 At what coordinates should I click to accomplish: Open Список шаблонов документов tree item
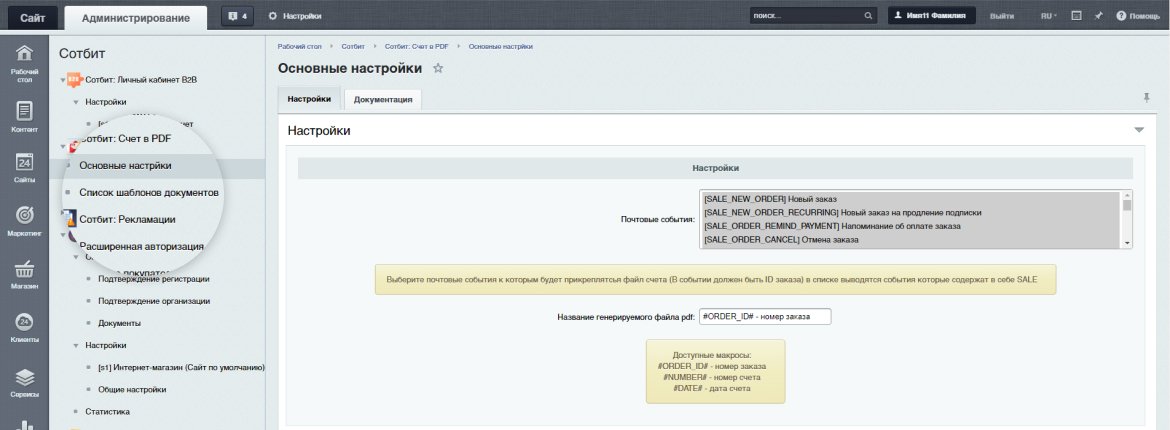pyautogui.click(x=149, y=193)
